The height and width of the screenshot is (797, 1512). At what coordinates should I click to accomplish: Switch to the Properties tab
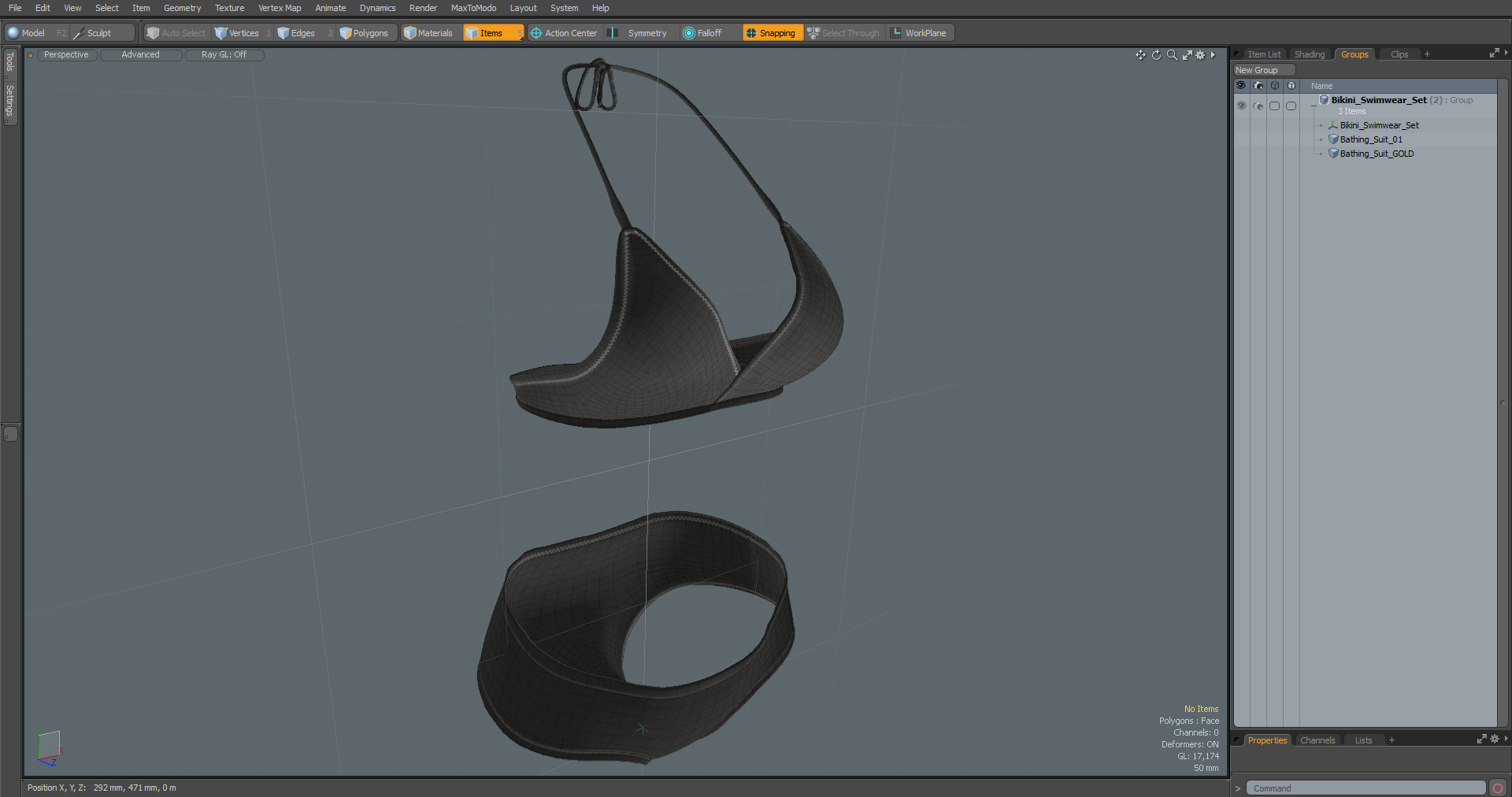tap(1267, 740)
